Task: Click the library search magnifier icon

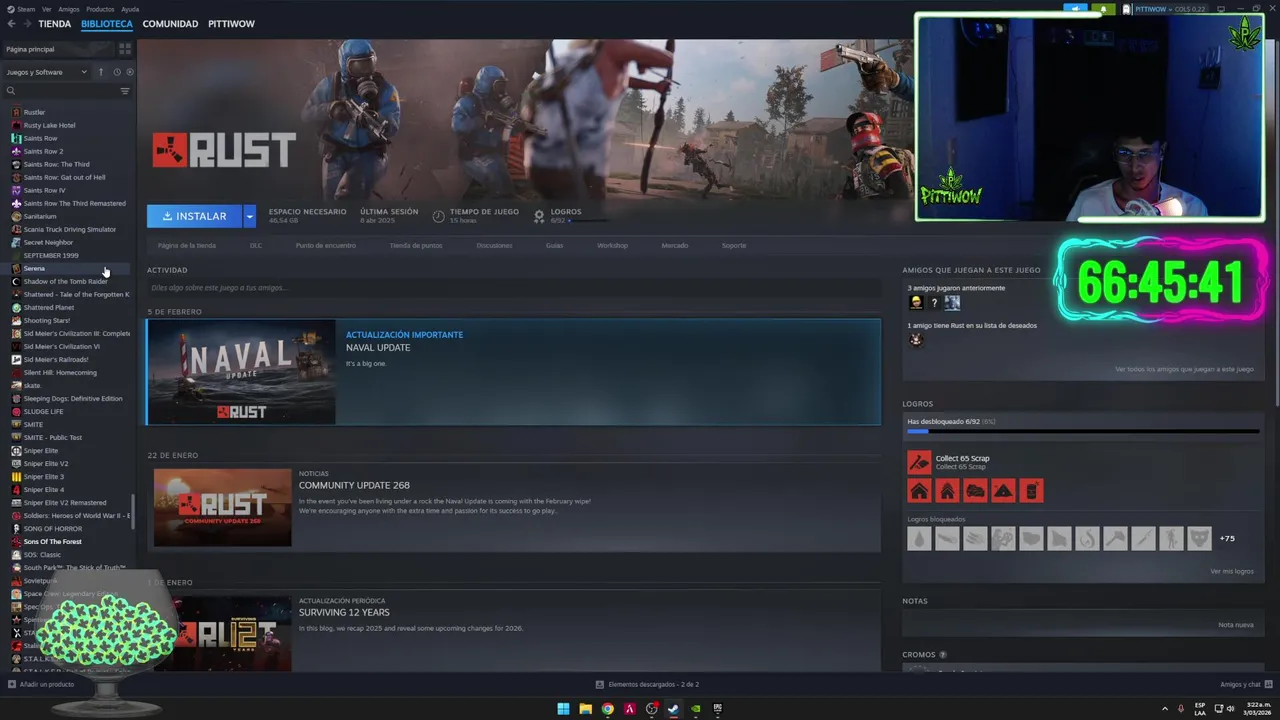Action: coord(11,91)
